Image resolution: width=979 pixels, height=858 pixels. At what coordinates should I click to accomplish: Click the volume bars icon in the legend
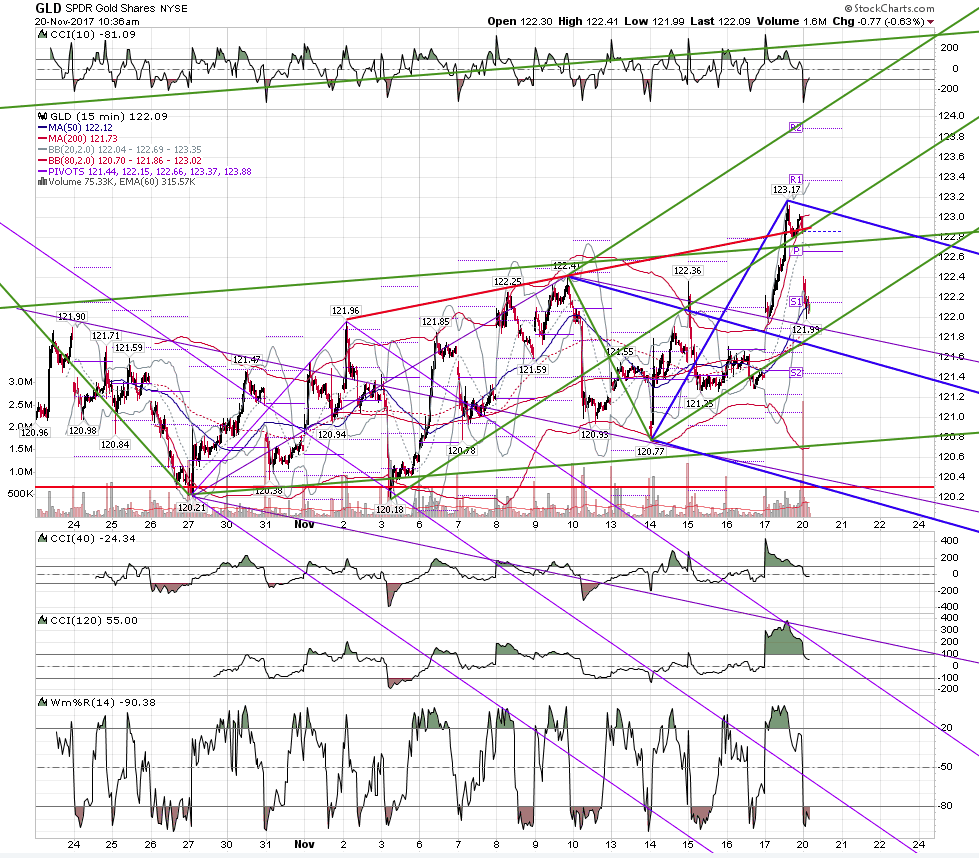pos(42,182)
